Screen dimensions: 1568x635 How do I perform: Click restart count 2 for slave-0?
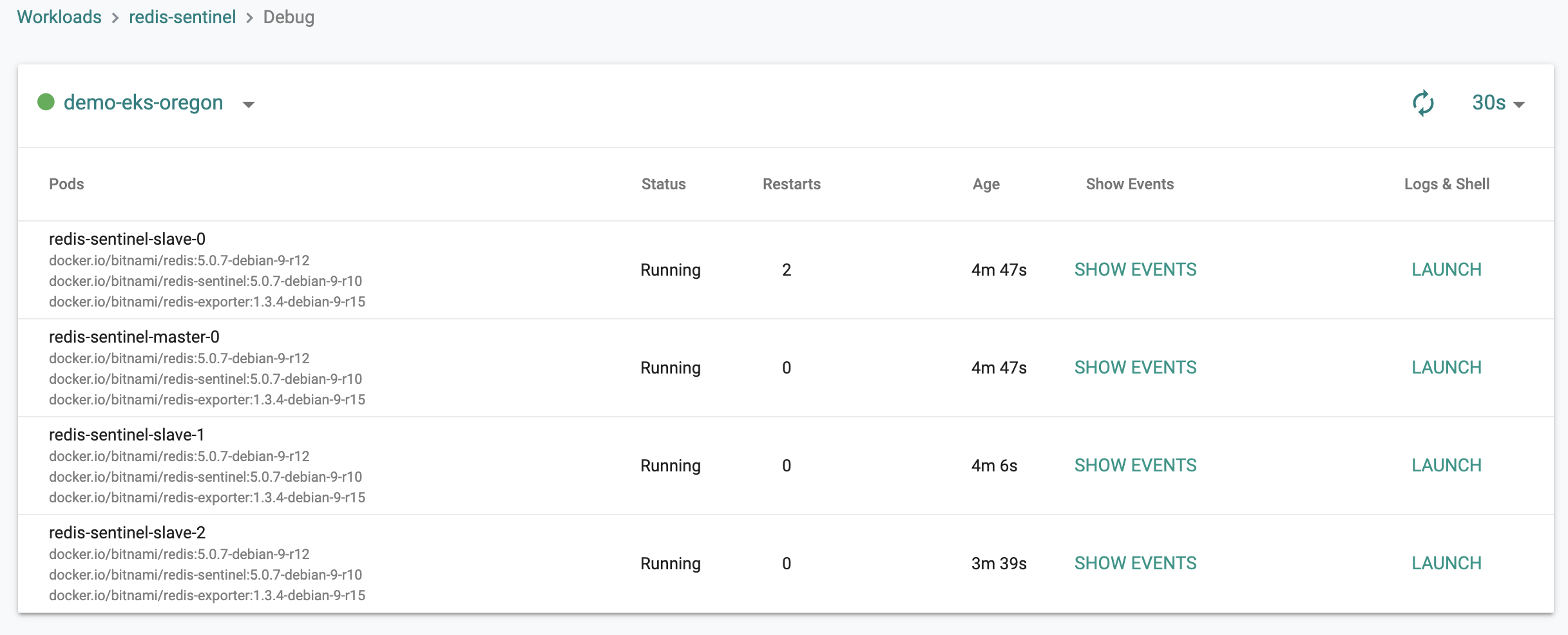[x=787, y=270]
